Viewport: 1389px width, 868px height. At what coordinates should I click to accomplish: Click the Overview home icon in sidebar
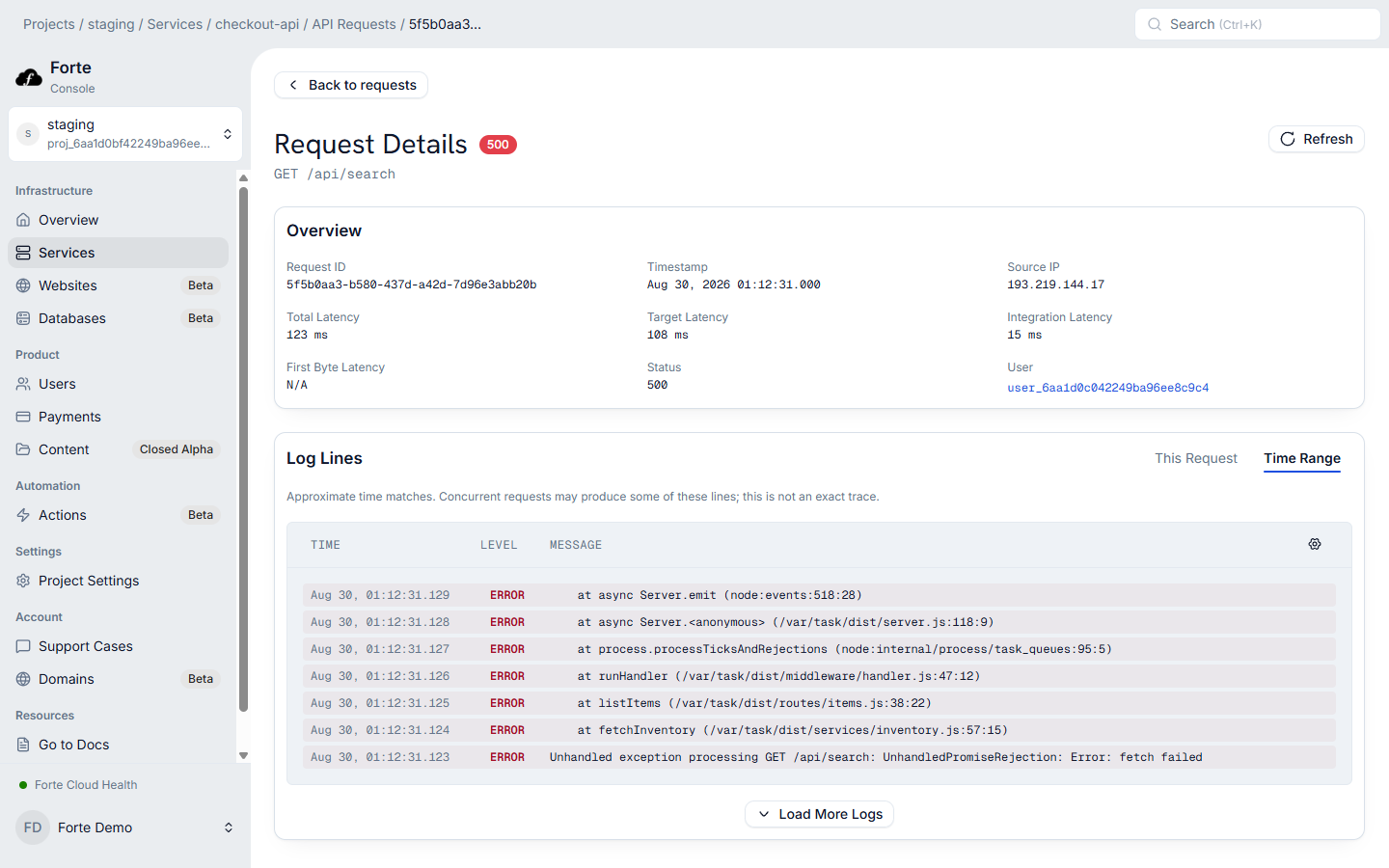[23, 220]
